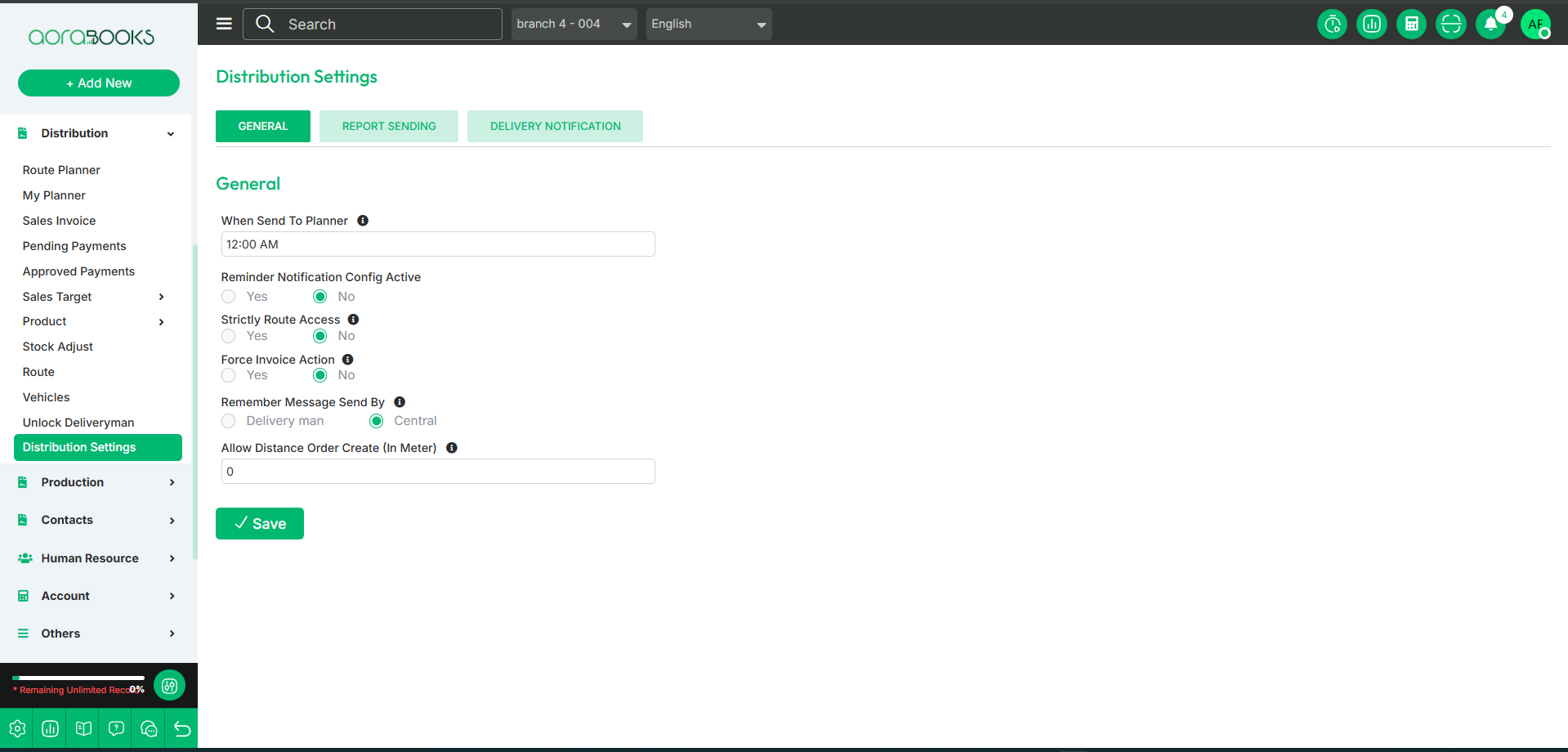Viewport: 1568px width, 752px height.
Task: Click the calculator icon in header
Action: click(1411, 25)
